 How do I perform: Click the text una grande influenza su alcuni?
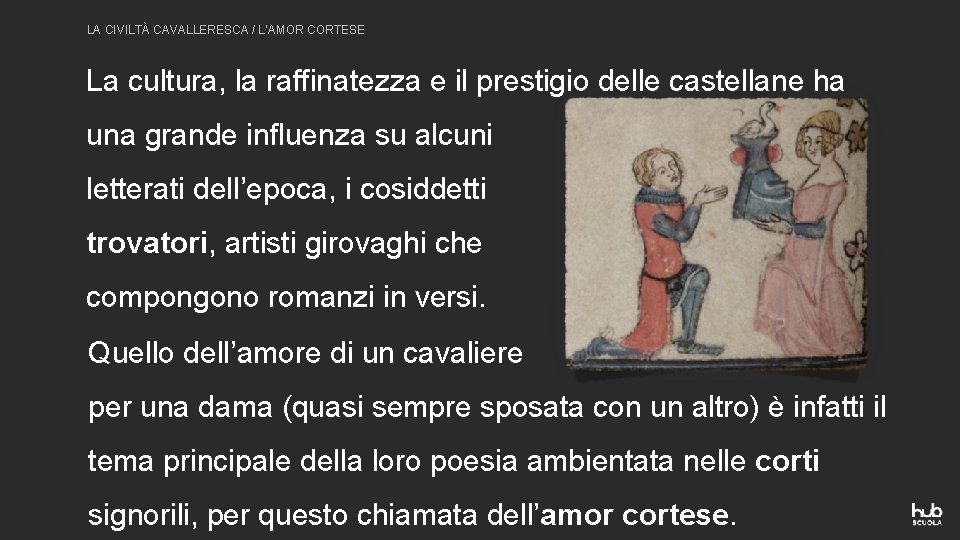[x=289, y=135]
